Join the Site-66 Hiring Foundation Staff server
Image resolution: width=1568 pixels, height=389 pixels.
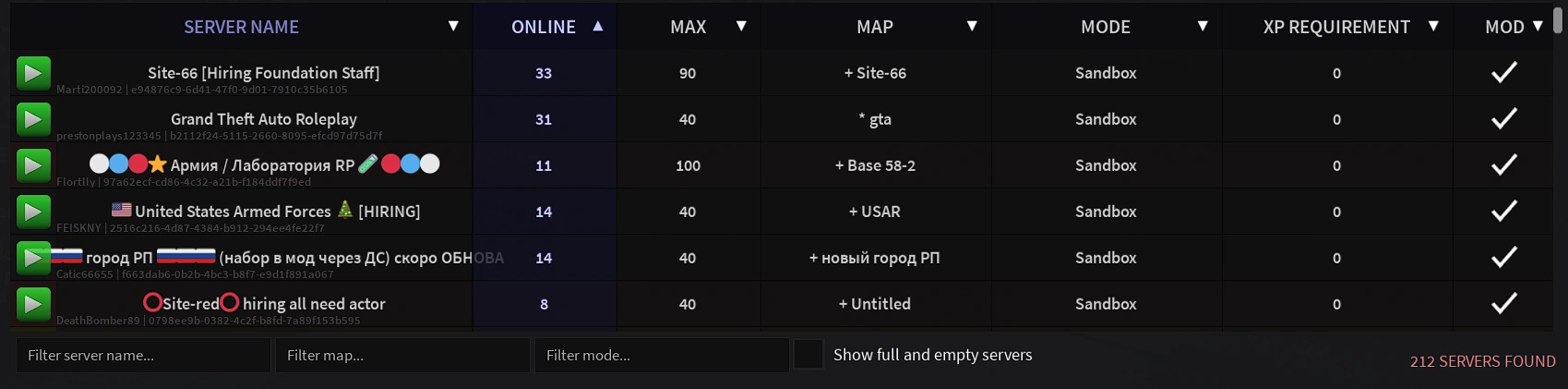click(x=33, y=73)
